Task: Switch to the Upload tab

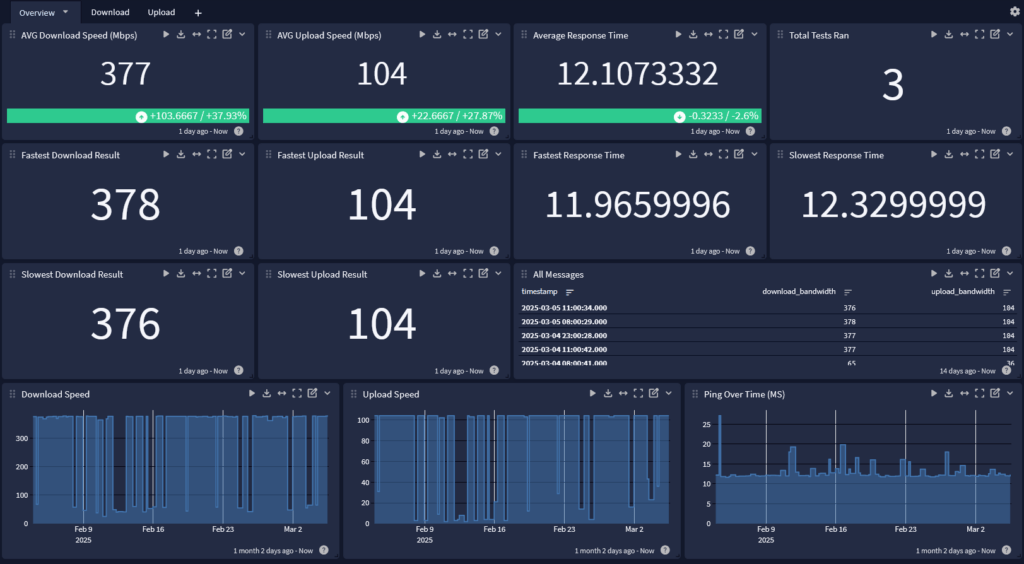Action: [161, 13]
